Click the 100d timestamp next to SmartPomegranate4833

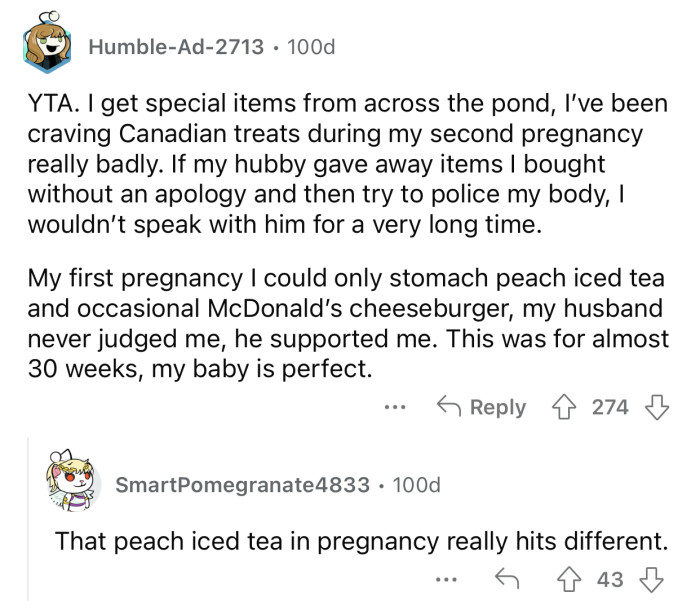tap(418, 485)
